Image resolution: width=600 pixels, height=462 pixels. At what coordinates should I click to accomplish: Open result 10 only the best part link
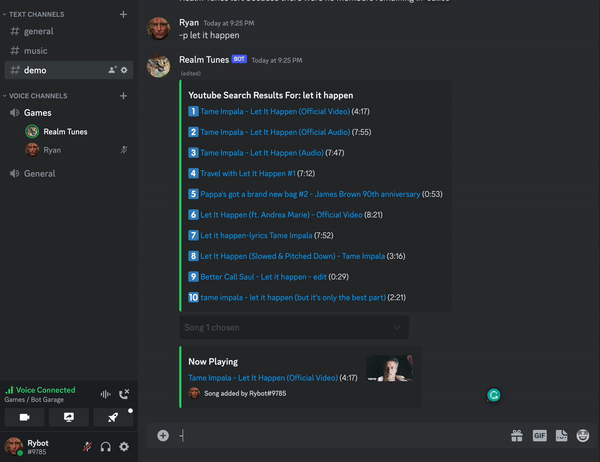click(x=293, y=297)
